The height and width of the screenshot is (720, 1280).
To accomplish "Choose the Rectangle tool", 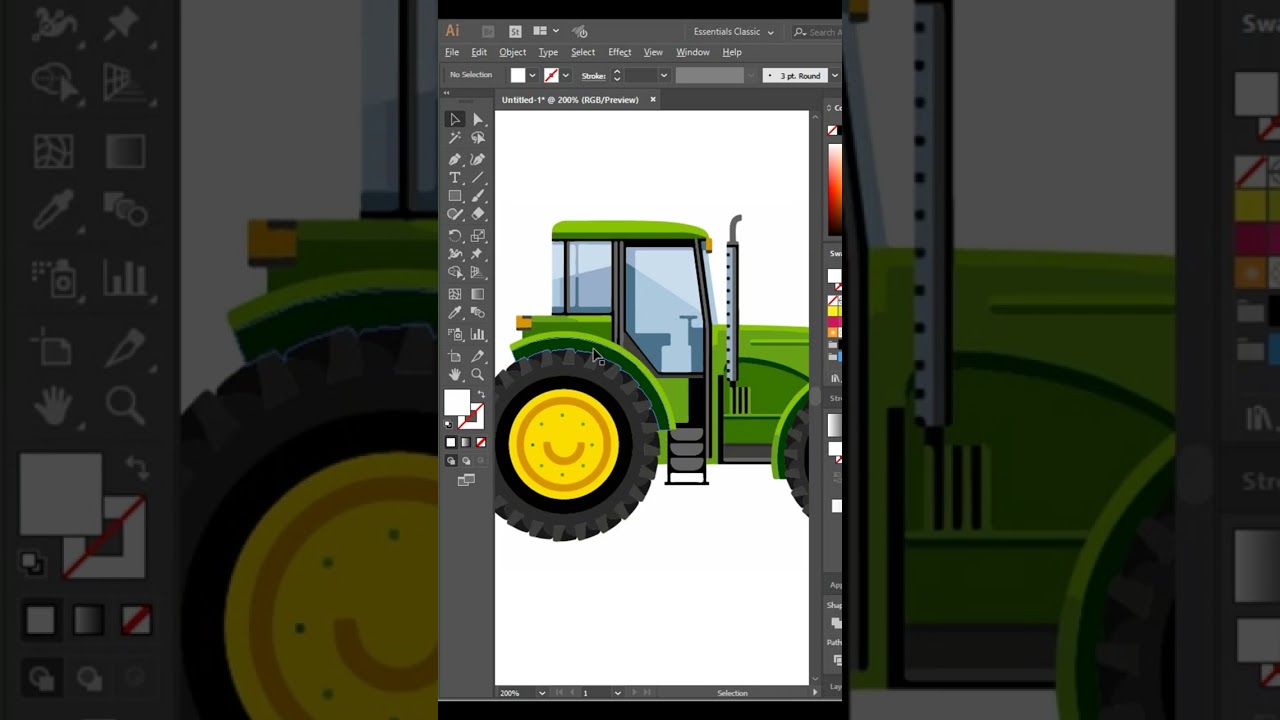I will 455,196.
